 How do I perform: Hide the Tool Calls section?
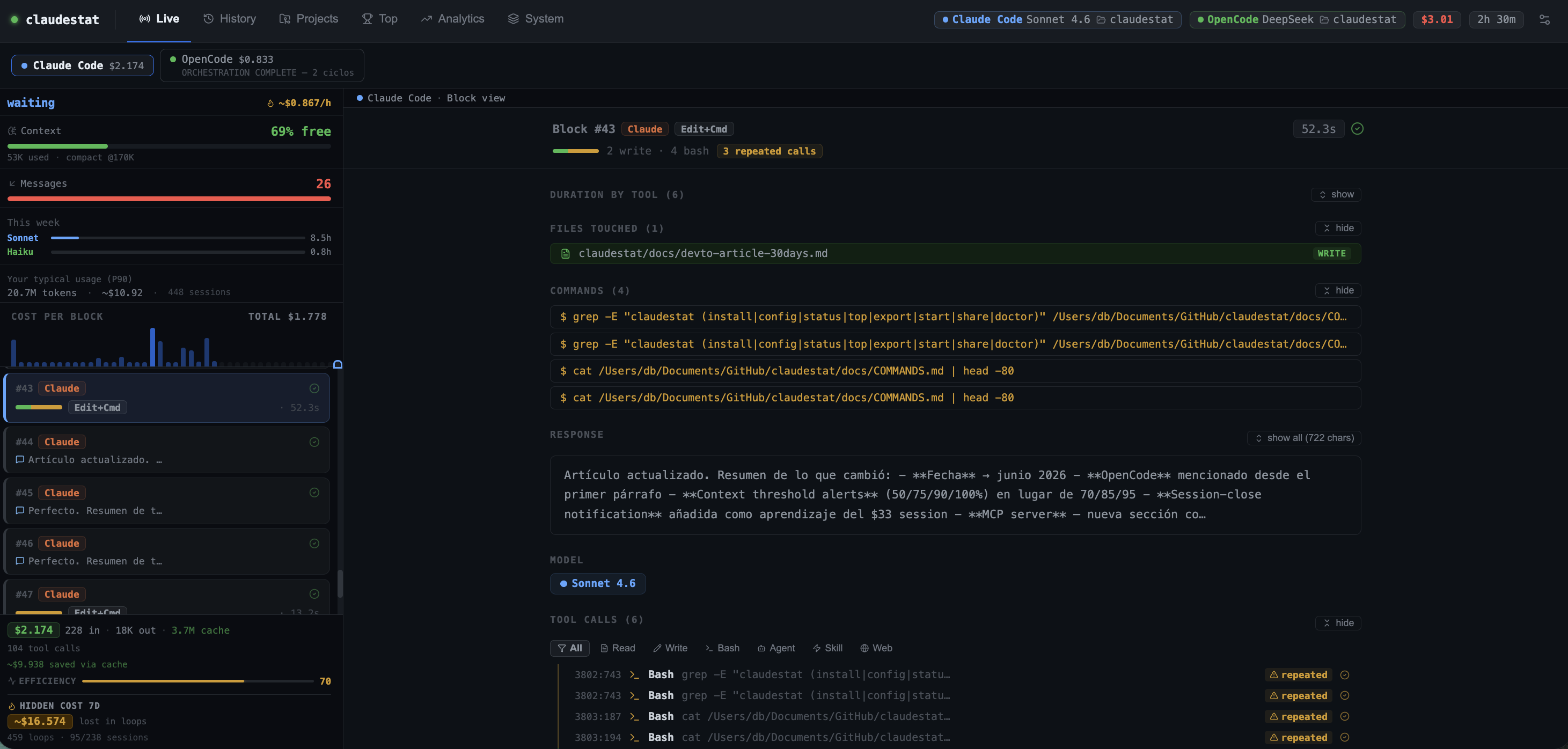(1338, 623)
